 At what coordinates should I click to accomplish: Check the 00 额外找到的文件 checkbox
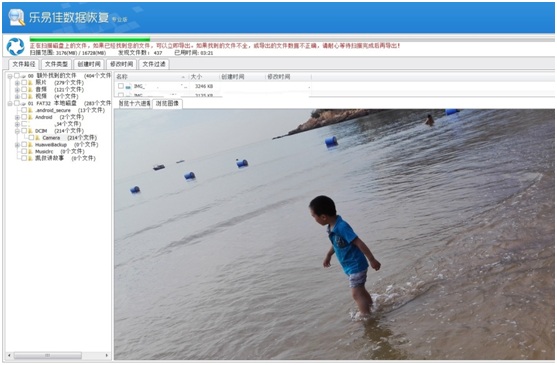17,76
